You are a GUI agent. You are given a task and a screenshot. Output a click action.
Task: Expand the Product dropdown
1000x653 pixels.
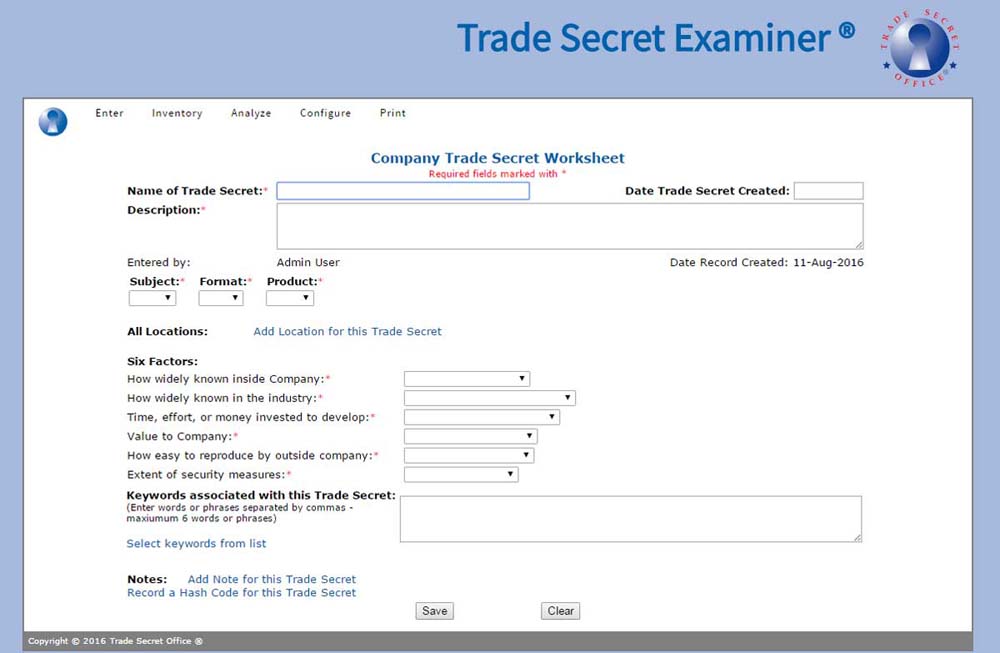tap(290, 298)
